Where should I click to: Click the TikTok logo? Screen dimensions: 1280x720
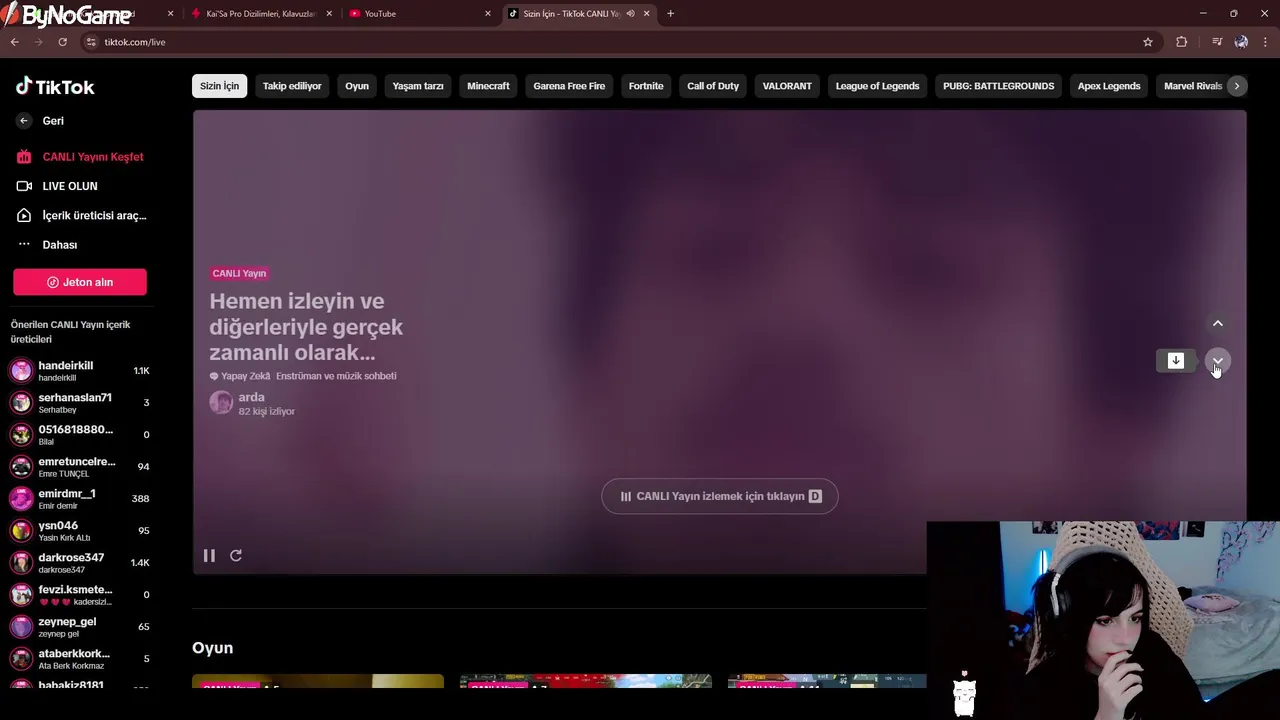click(x=55, y=87)
